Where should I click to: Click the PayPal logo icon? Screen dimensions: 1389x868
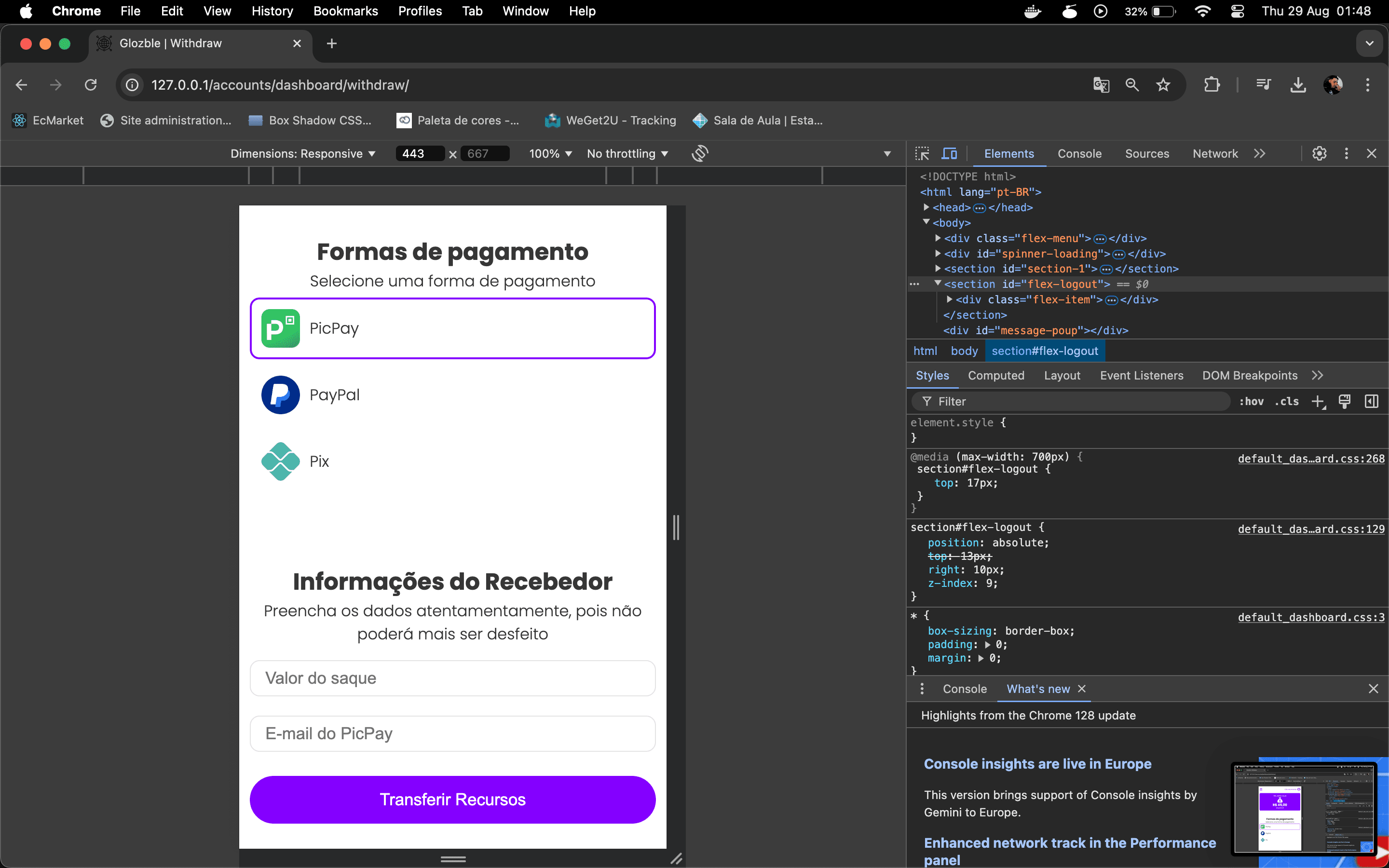pos(280,395)
